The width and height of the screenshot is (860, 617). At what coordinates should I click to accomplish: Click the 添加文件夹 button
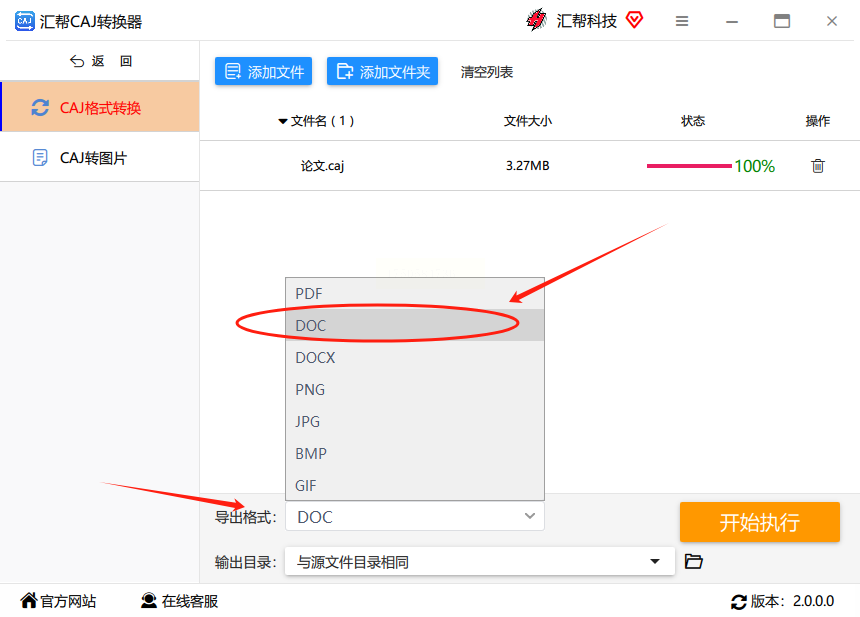pos(382,71)
